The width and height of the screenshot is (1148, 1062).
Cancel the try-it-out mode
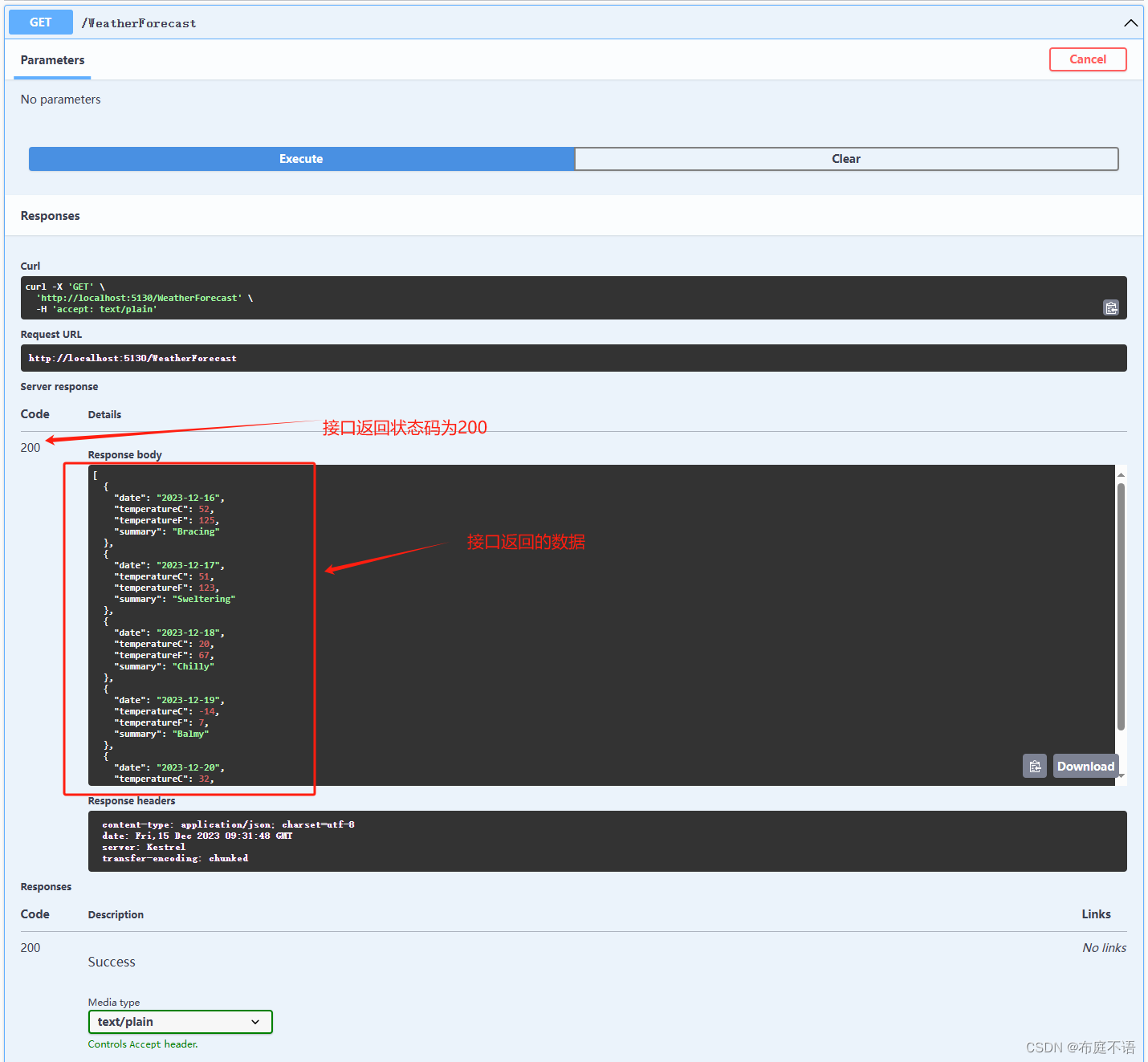(1088, 59)
